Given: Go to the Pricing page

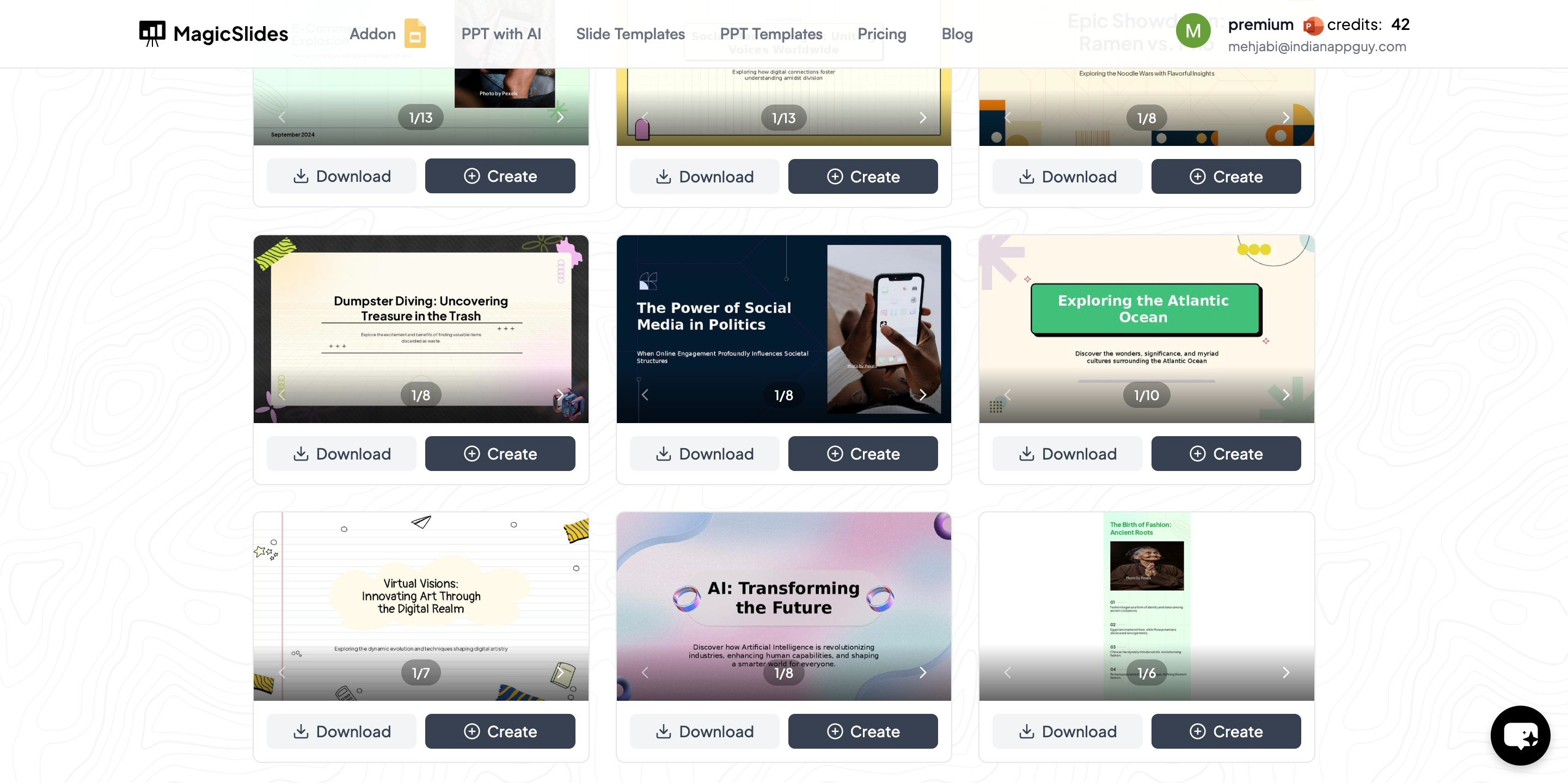Looking at the screenshot, I should pos(881,34).
